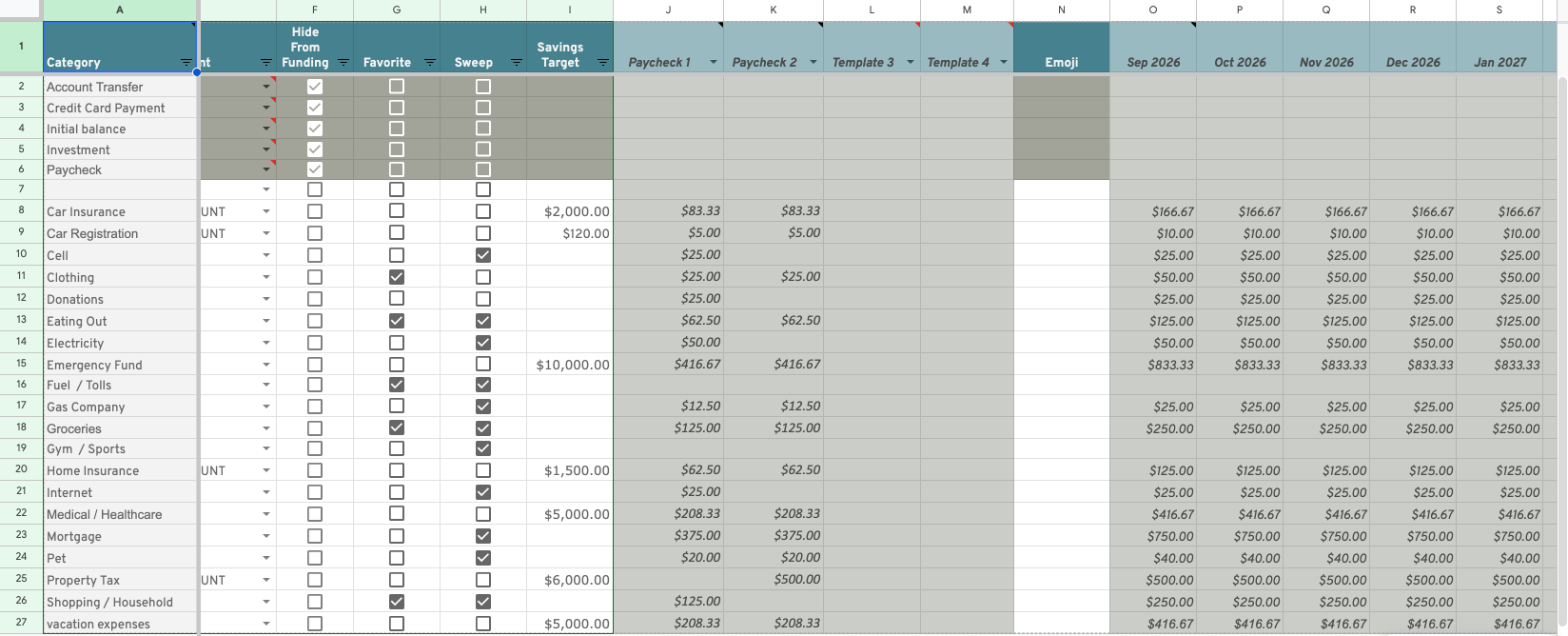The image size is (1568, 636).
Task: Open the dropdown arrow in Property Tax row
Action: (x=266, y=580)
